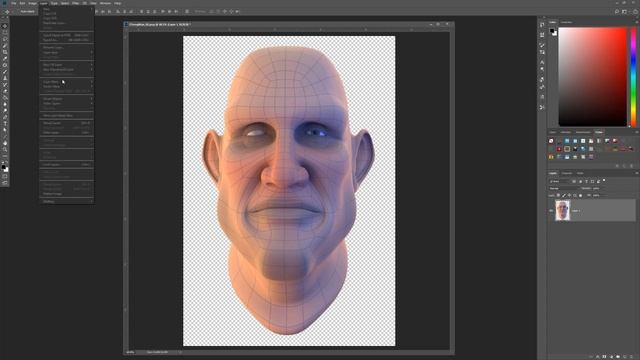The height and width of the screenshot is (360, 640).
Task: Select the Horizontal Type tool
Action: point(5,124)
